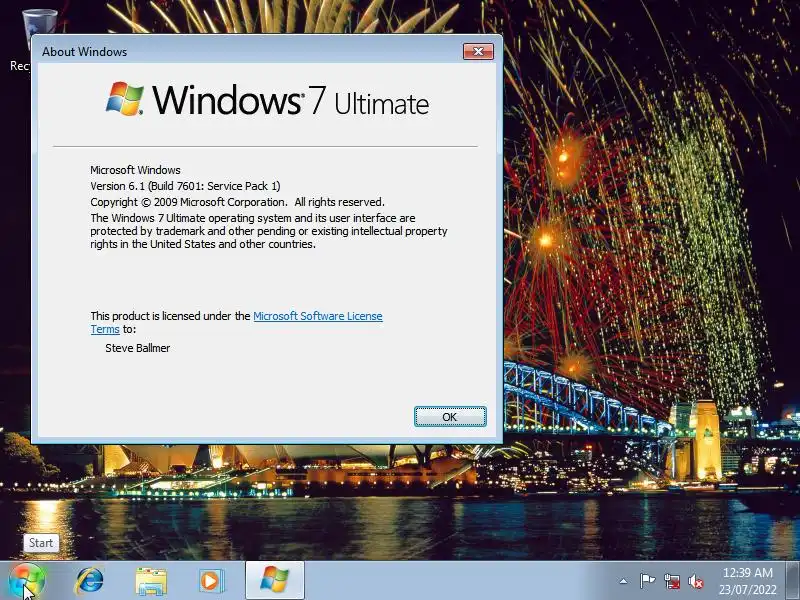
Task: Click the 'Microsoft Windows' text line
Action: pos(135,170)
